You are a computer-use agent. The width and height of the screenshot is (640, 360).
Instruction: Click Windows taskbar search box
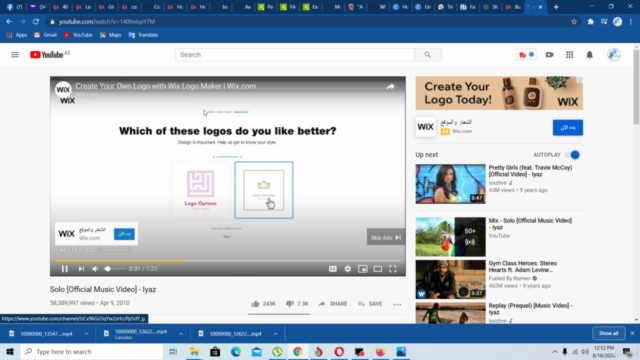(x=92, y=351)
